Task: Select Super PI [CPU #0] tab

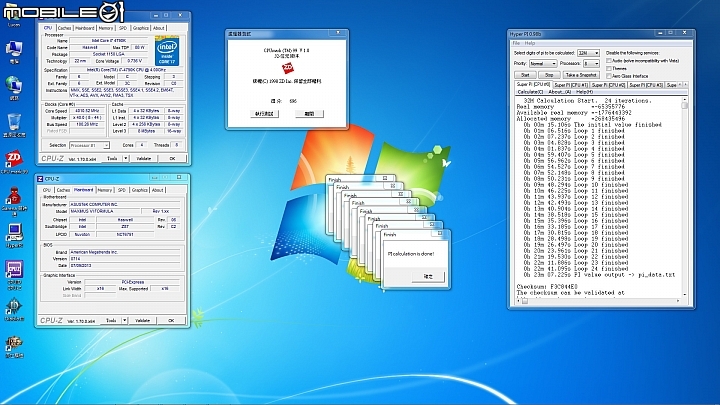Action: coord(533,84)
